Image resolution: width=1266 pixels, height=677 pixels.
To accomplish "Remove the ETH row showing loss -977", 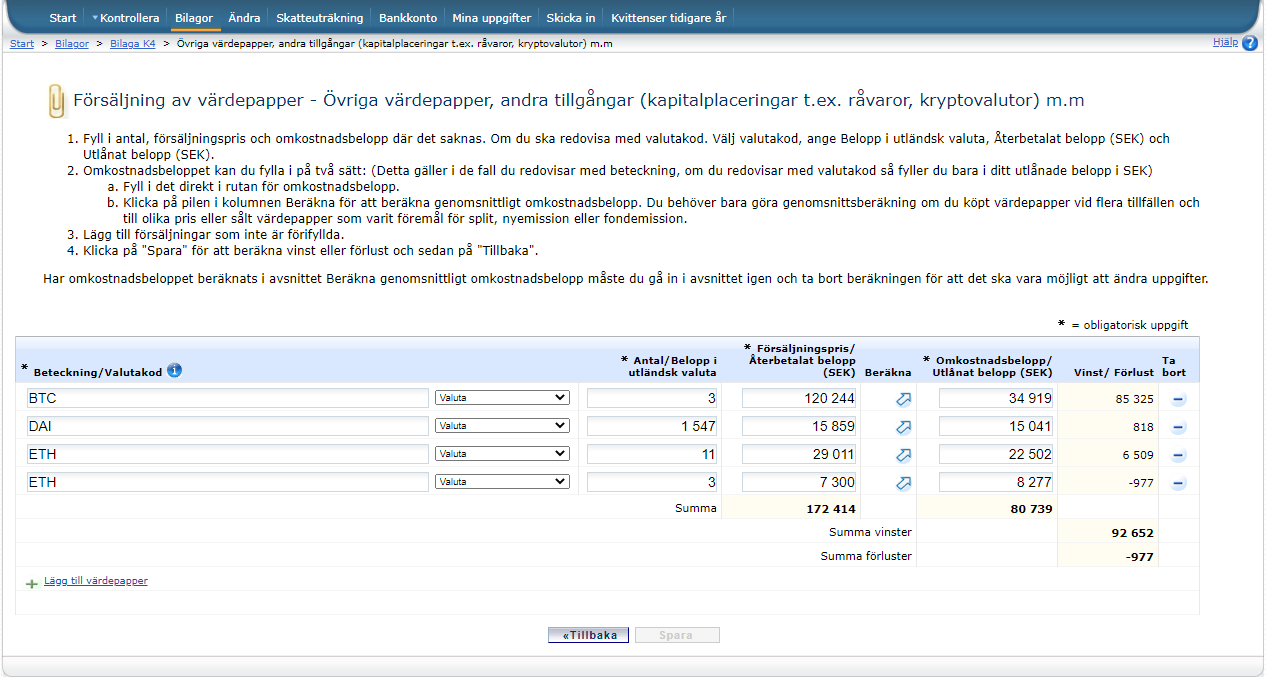I will click(x=1178, y=483).
